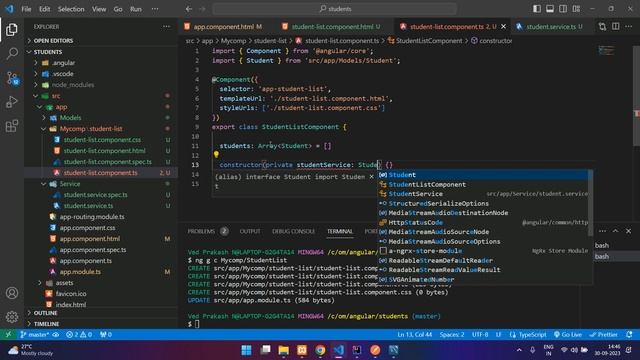Go forward with the navigation arrow
The image size is (640, 360).
(202, 9)
